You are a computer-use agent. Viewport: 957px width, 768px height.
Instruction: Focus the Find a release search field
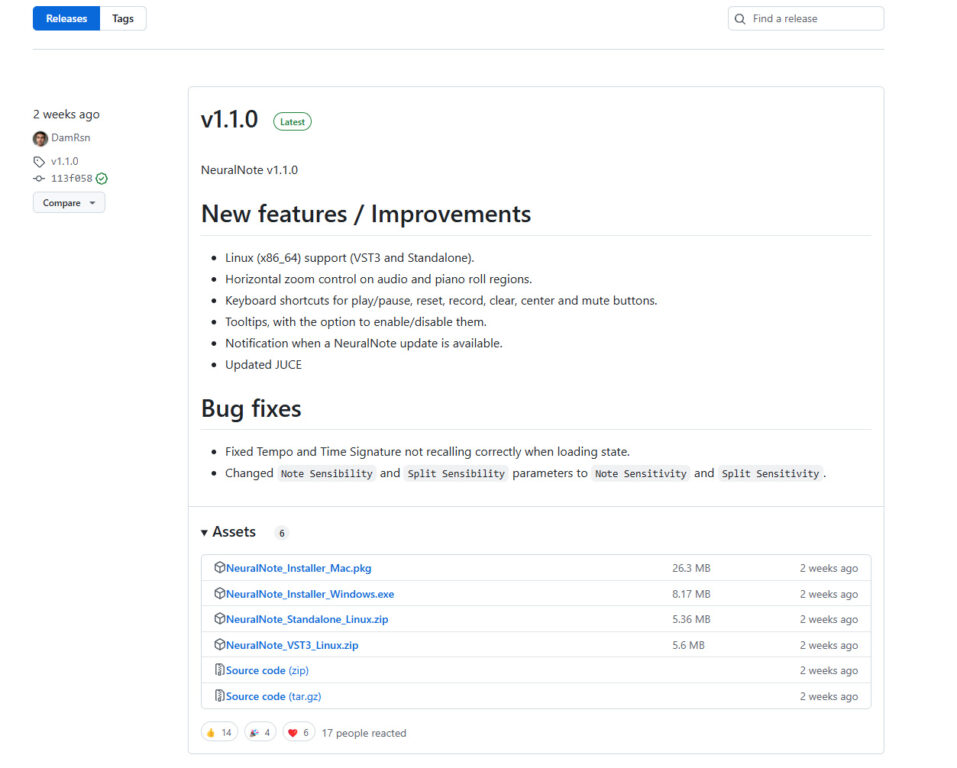pos(812,19)
